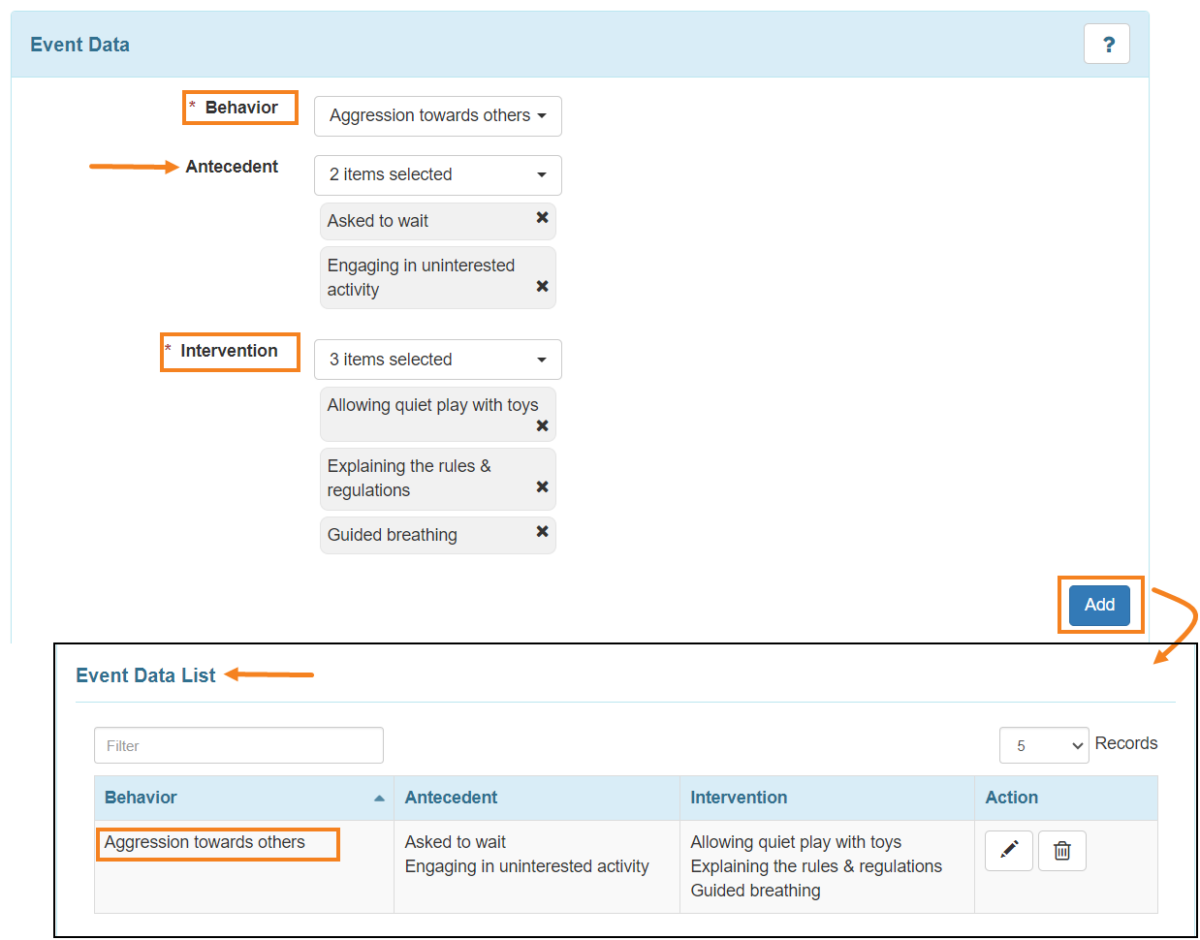The image size is (1200, 940).
Task: Remove the 'Guided breathing' intervention tag
Action: point(542,532)
